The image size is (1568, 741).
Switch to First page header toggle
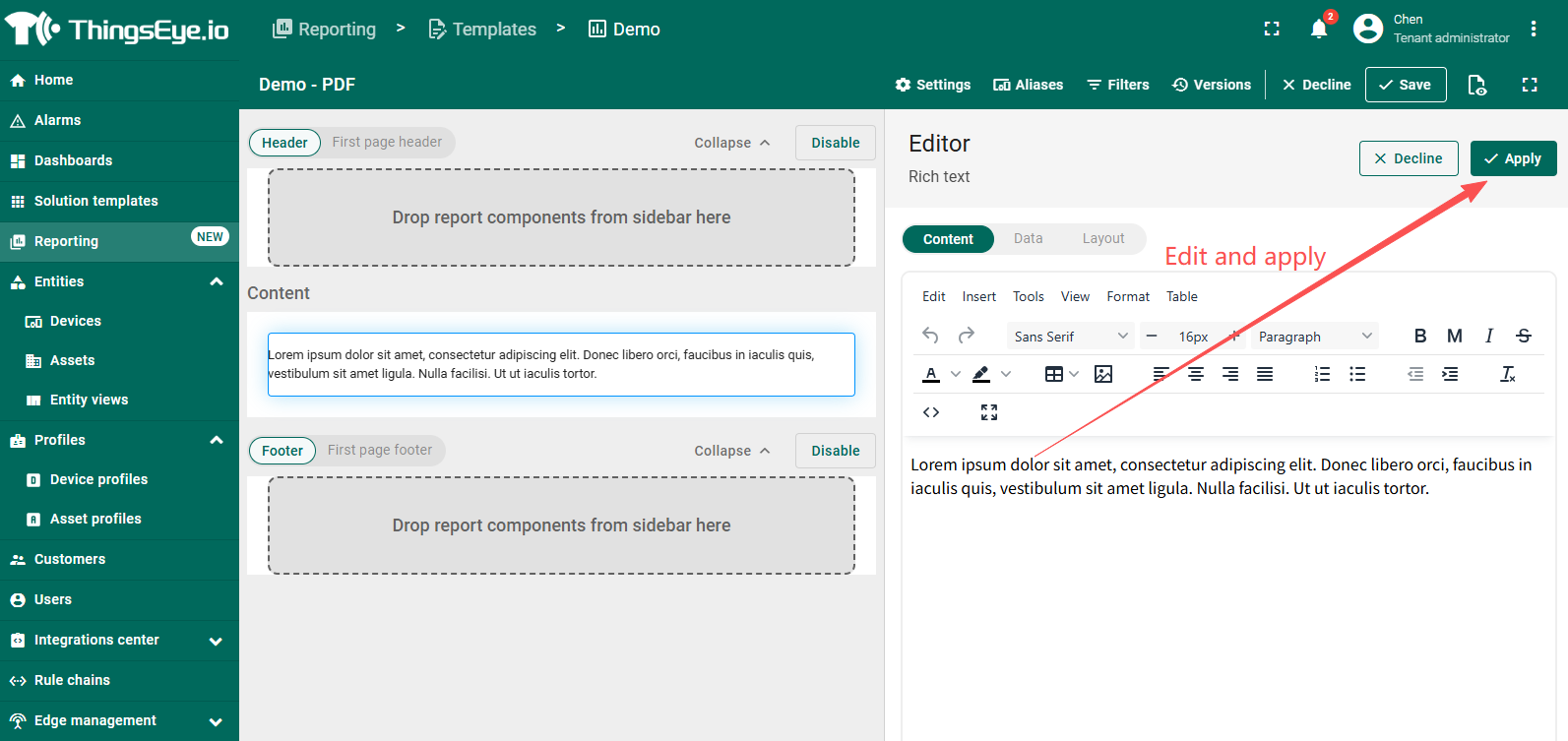click(387, 142)
